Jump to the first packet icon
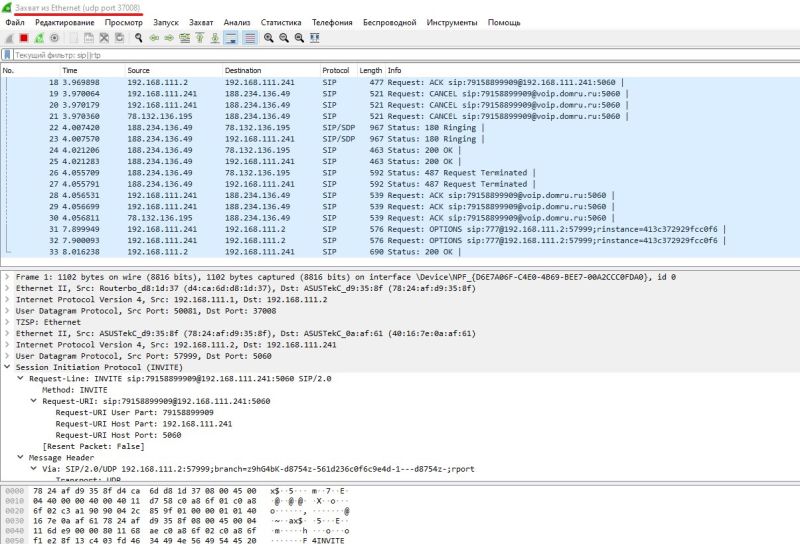This screenshot has height=544, width=800. [200, 38]
